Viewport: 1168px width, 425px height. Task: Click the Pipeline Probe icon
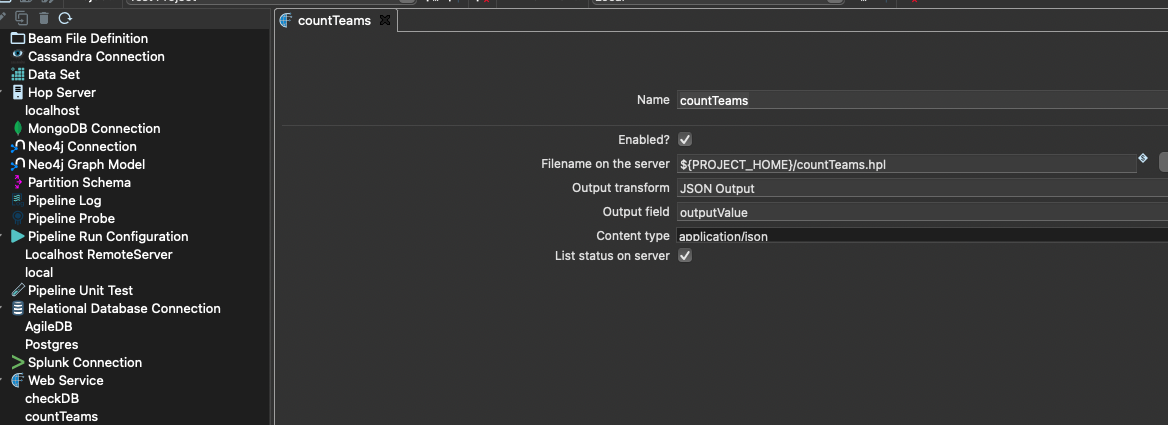click(18, 218)
